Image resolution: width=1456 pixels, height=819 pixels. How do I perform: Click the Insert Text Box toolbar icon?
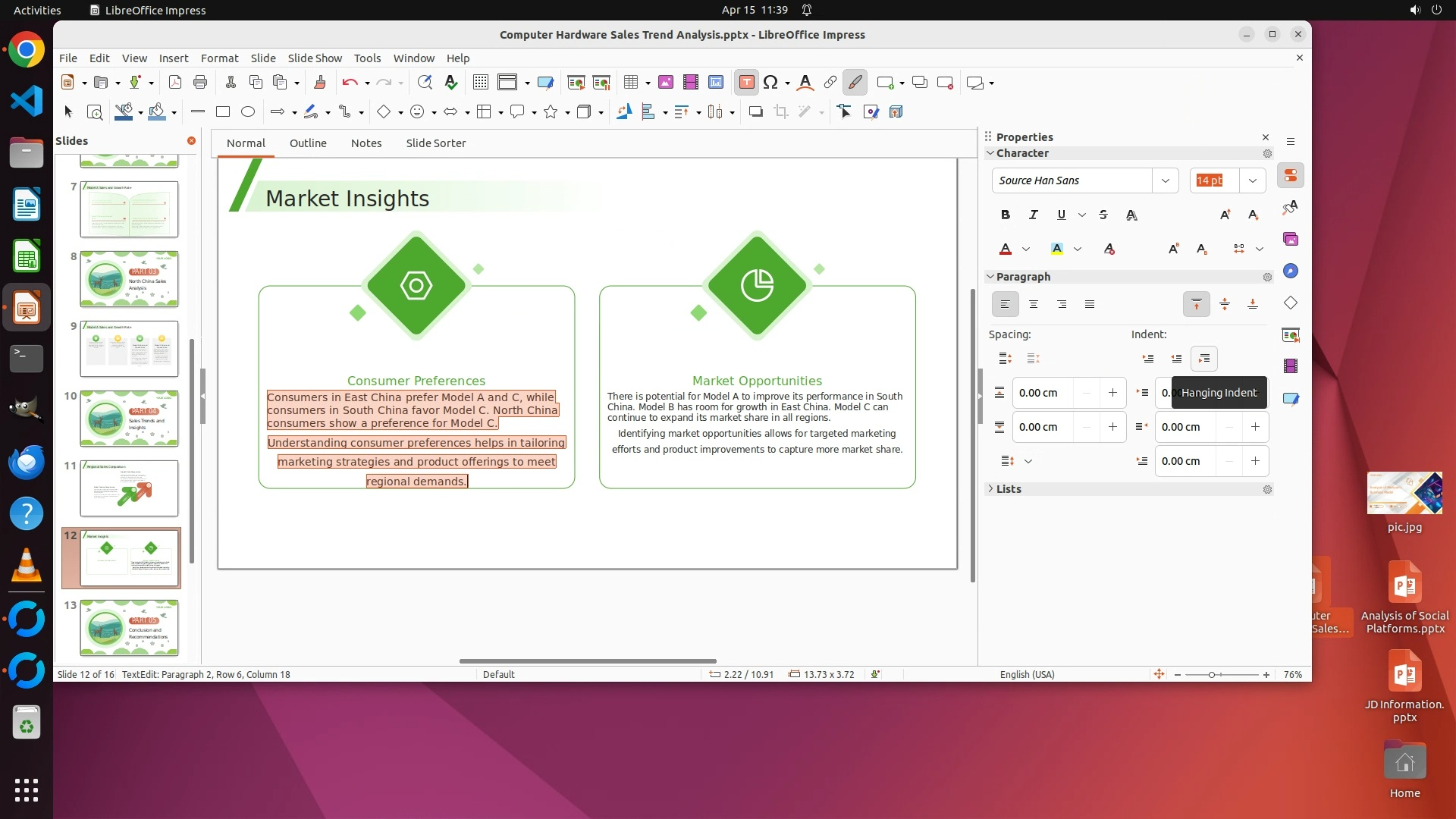pyautogui.click(x=746, y=83)
